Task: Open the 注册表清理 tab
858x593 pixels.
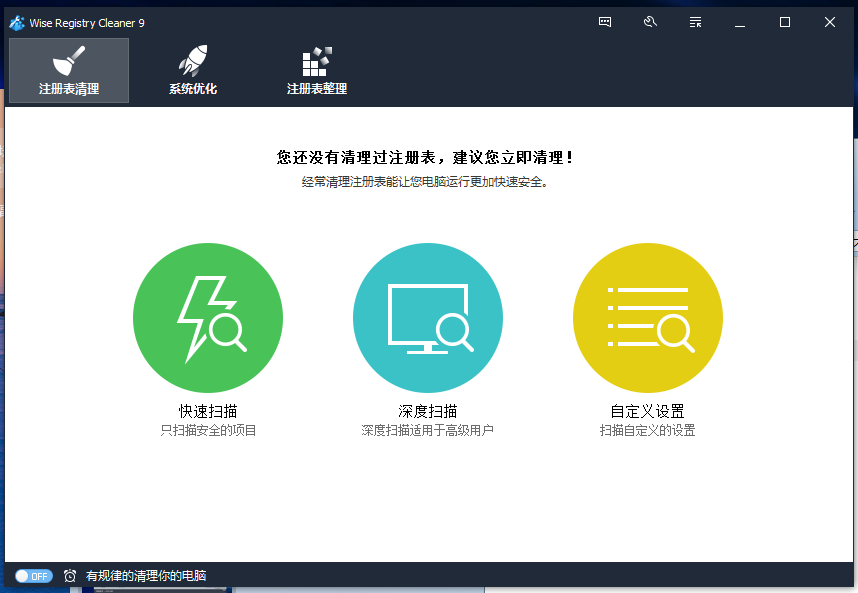Action: [69, 71]
